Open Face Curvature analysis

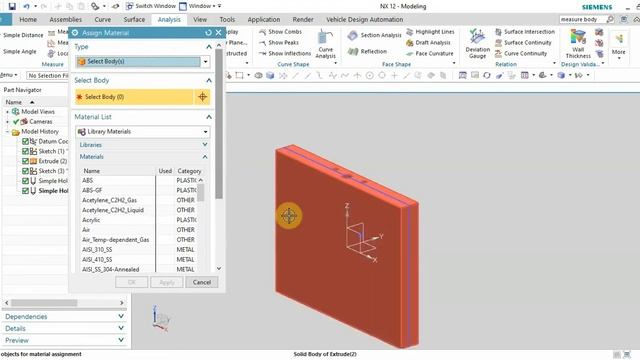pos(430,53)
